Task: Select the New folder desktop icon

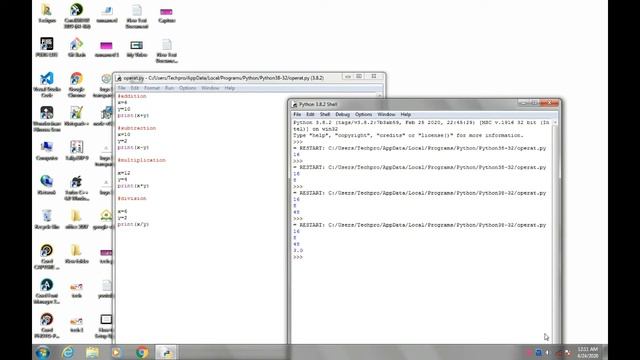Action: (x=77, y=253)
